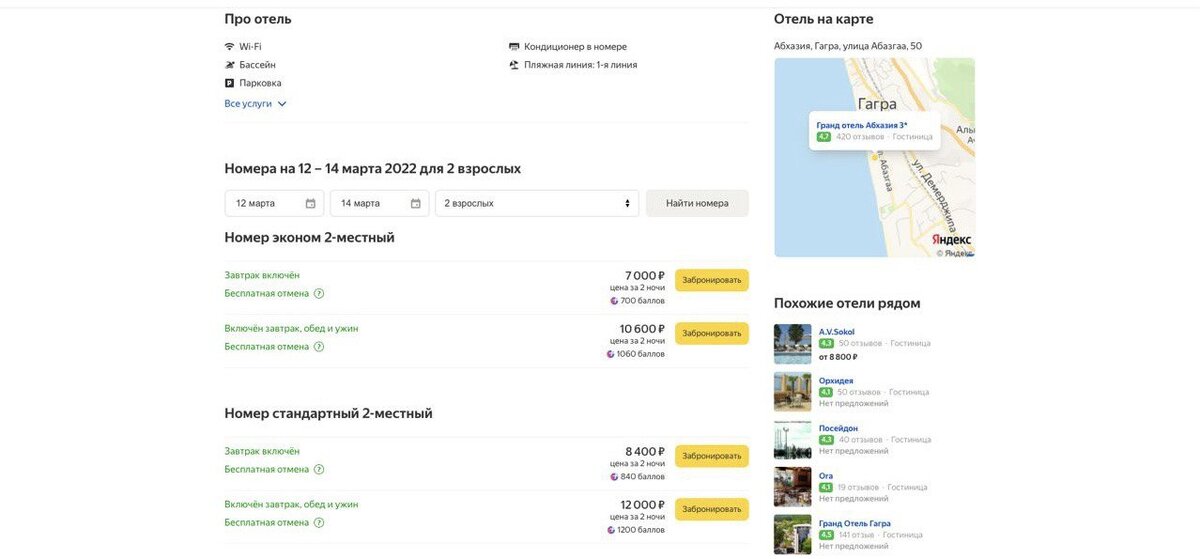1200x559 pixels.
Task: Book the 8 400 ₽ standard room offer
Action: [712, 456]
